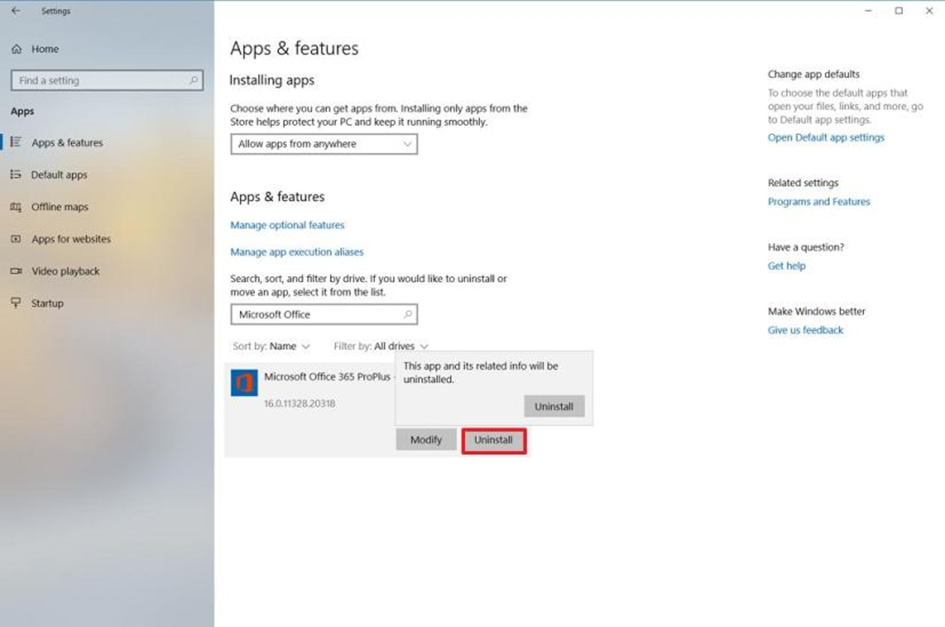Image resolution: width=945 pixels, height=627 pixels.
Task: Click the Modify button
Action: coord(426,440)
